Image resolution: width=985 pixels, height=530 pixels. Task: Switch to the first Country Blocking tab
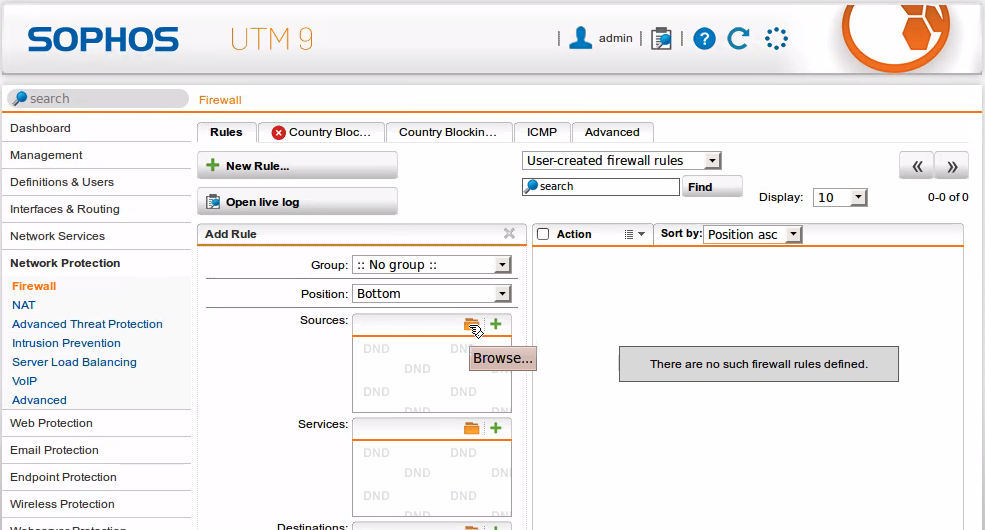321,132
